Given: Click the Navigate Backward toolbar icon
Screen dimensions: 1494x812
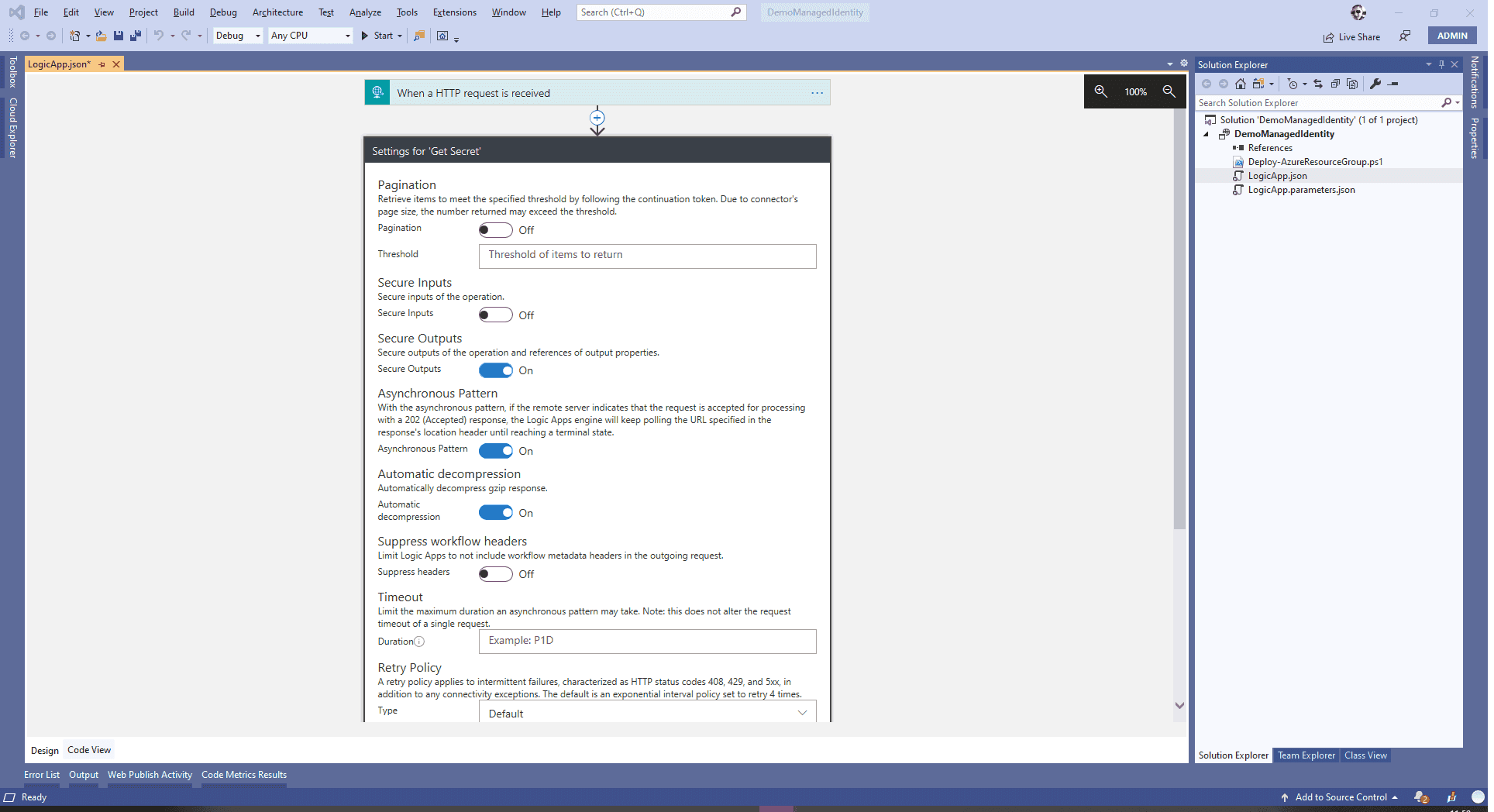Looking at the screenshot, I should [25, 36].
